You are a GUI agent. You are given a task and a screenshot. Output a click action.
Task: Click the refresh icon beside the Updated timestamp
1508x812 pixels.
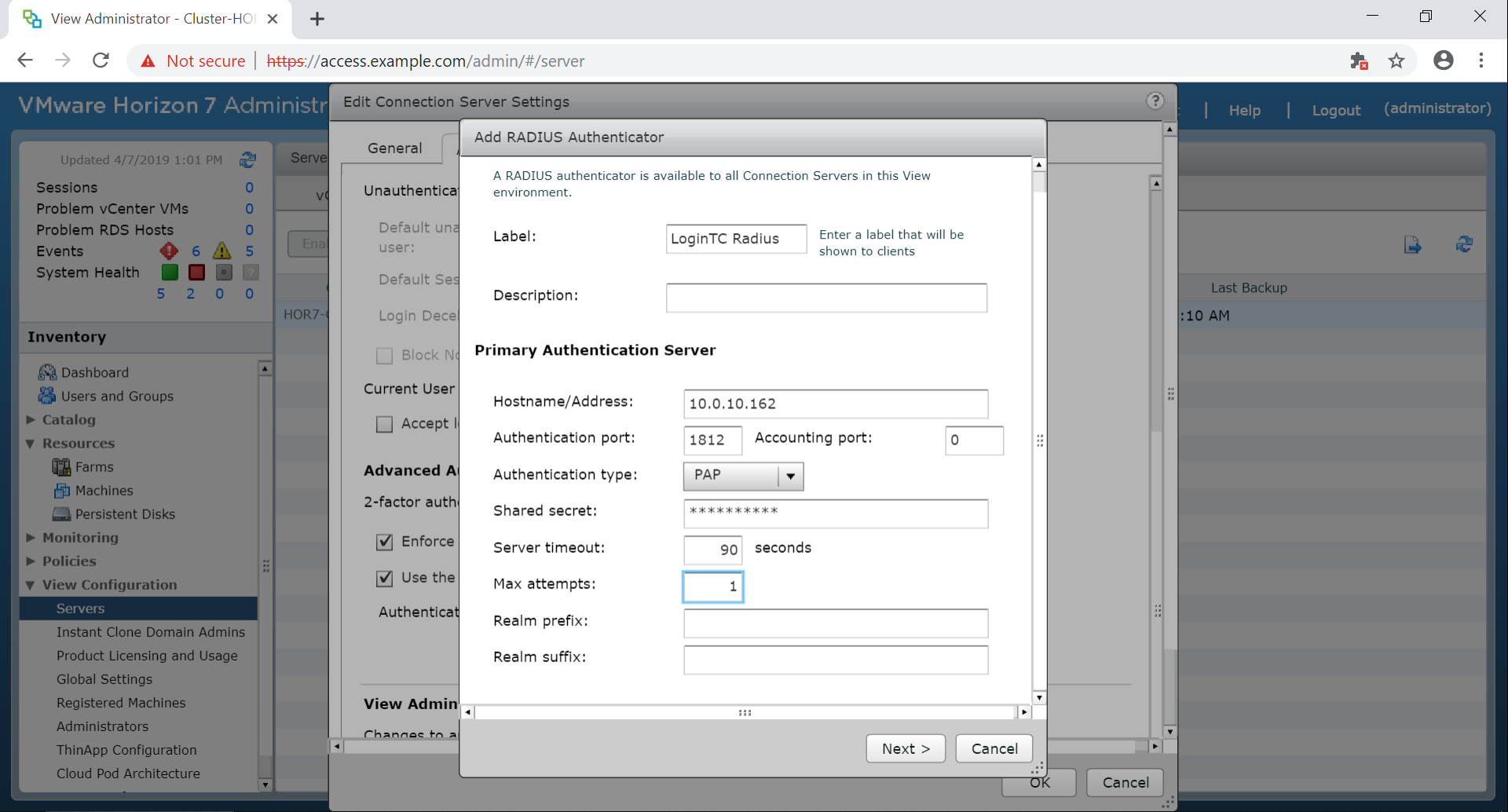pyautogui.click(x=248, y=159)
